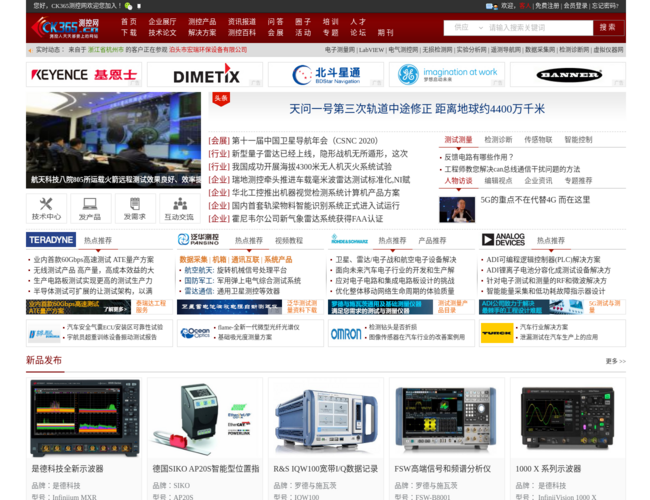Open 期刊 in the navigation menu
The image size is (650, 500).
(x=386, y=33)
